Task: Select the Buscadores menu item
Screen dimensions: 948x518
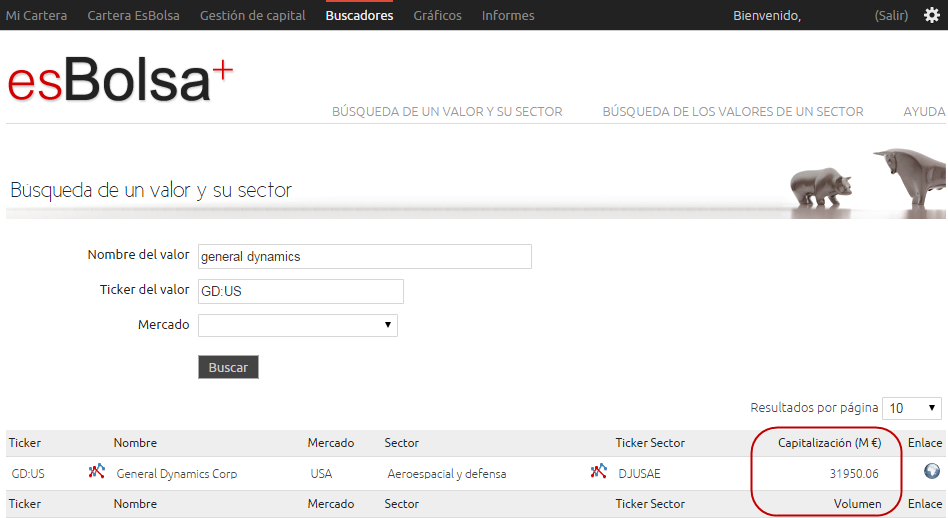Action: (359, 15)
